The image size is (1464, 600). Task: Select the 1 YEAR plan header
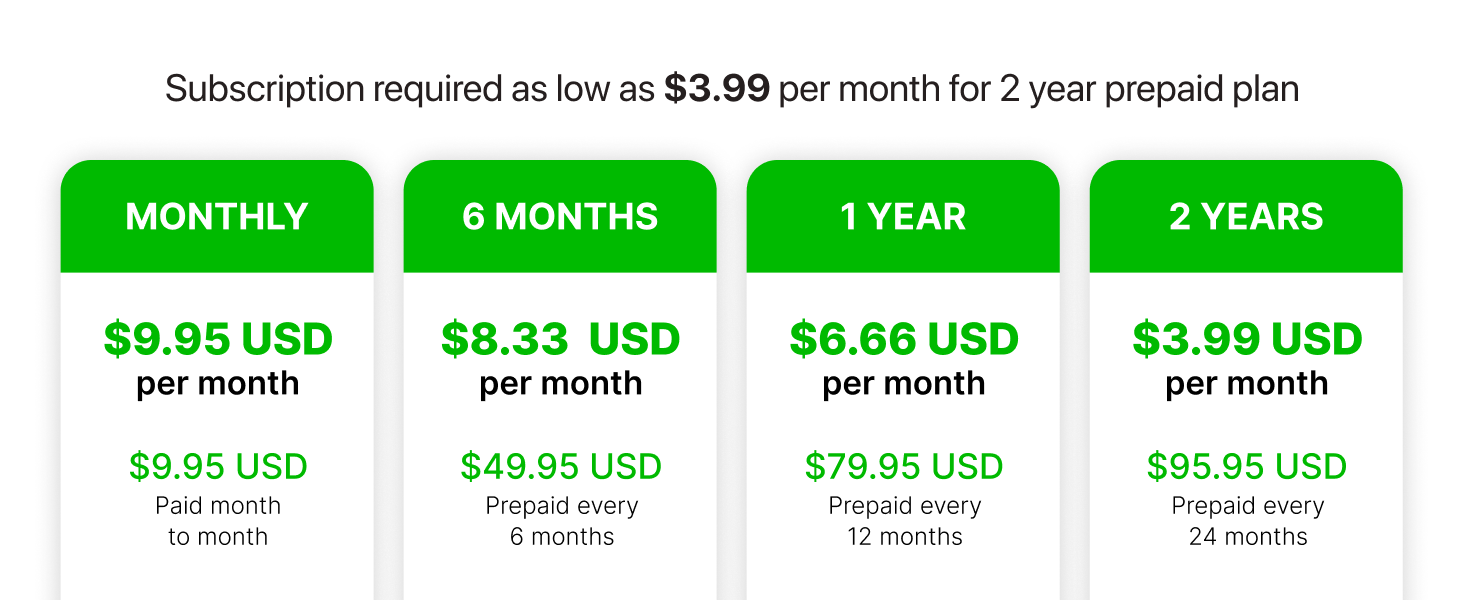[903, 217]
